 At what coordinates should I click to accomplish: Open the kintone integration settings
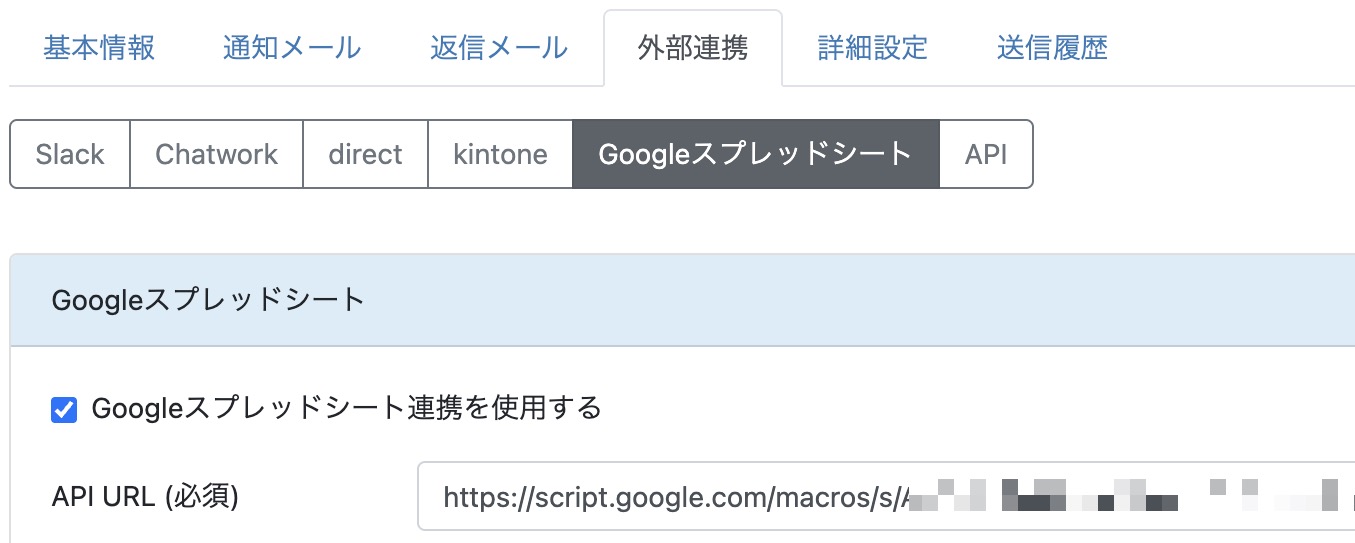click(x=500, y=155)
